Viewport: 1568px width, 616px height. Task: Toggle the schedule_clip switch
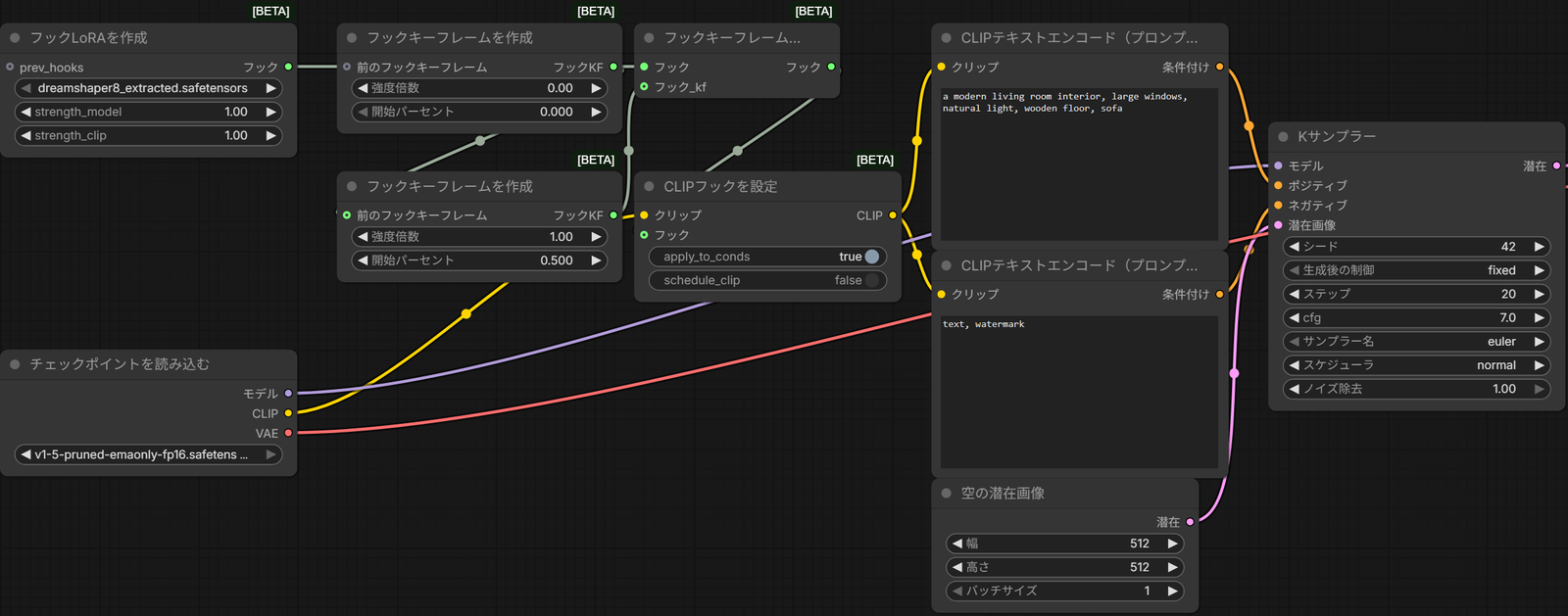point(767,280)
